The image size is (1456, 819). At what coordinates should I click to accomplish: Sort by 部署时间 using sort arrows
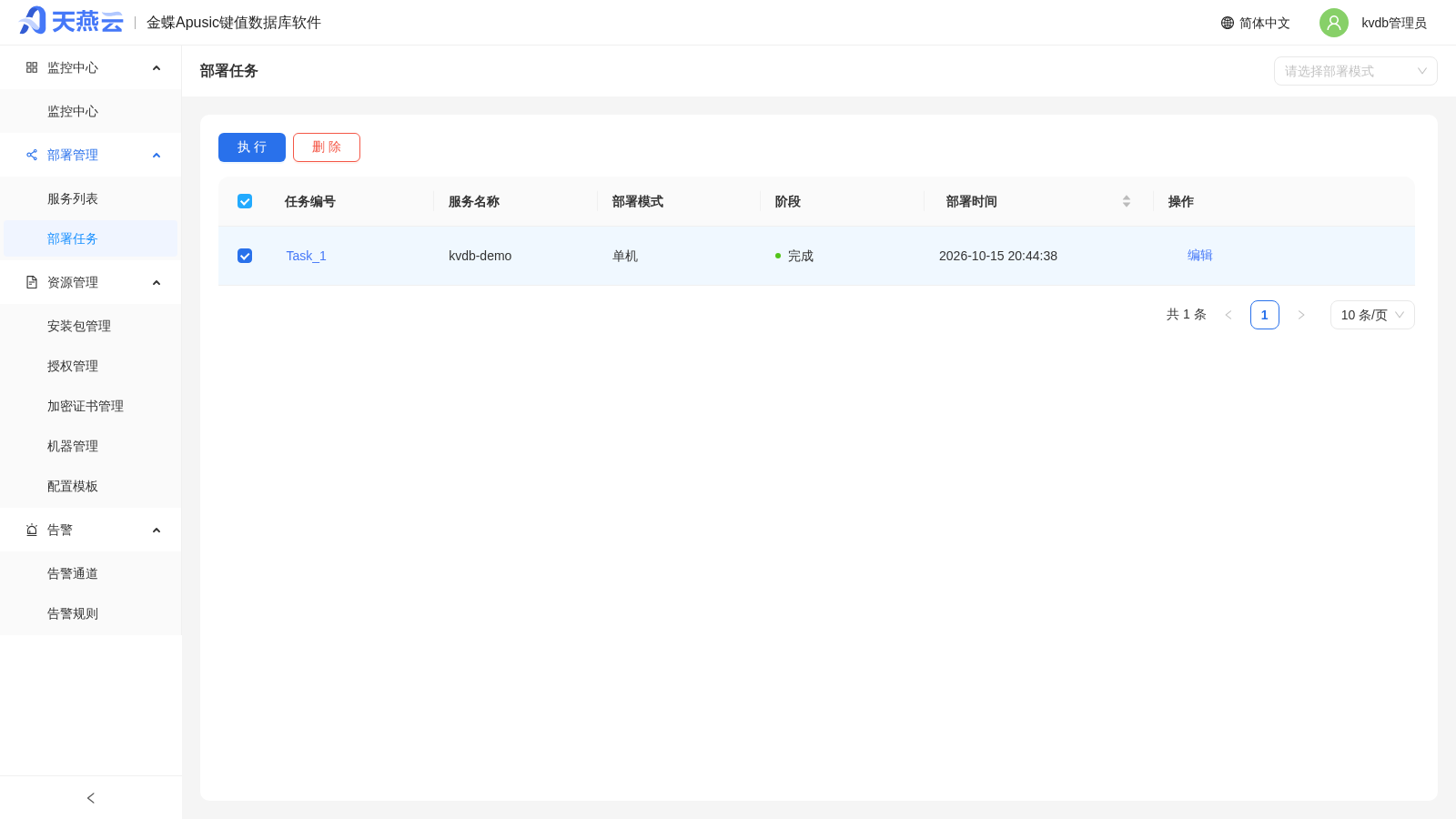pos(1127,201)
